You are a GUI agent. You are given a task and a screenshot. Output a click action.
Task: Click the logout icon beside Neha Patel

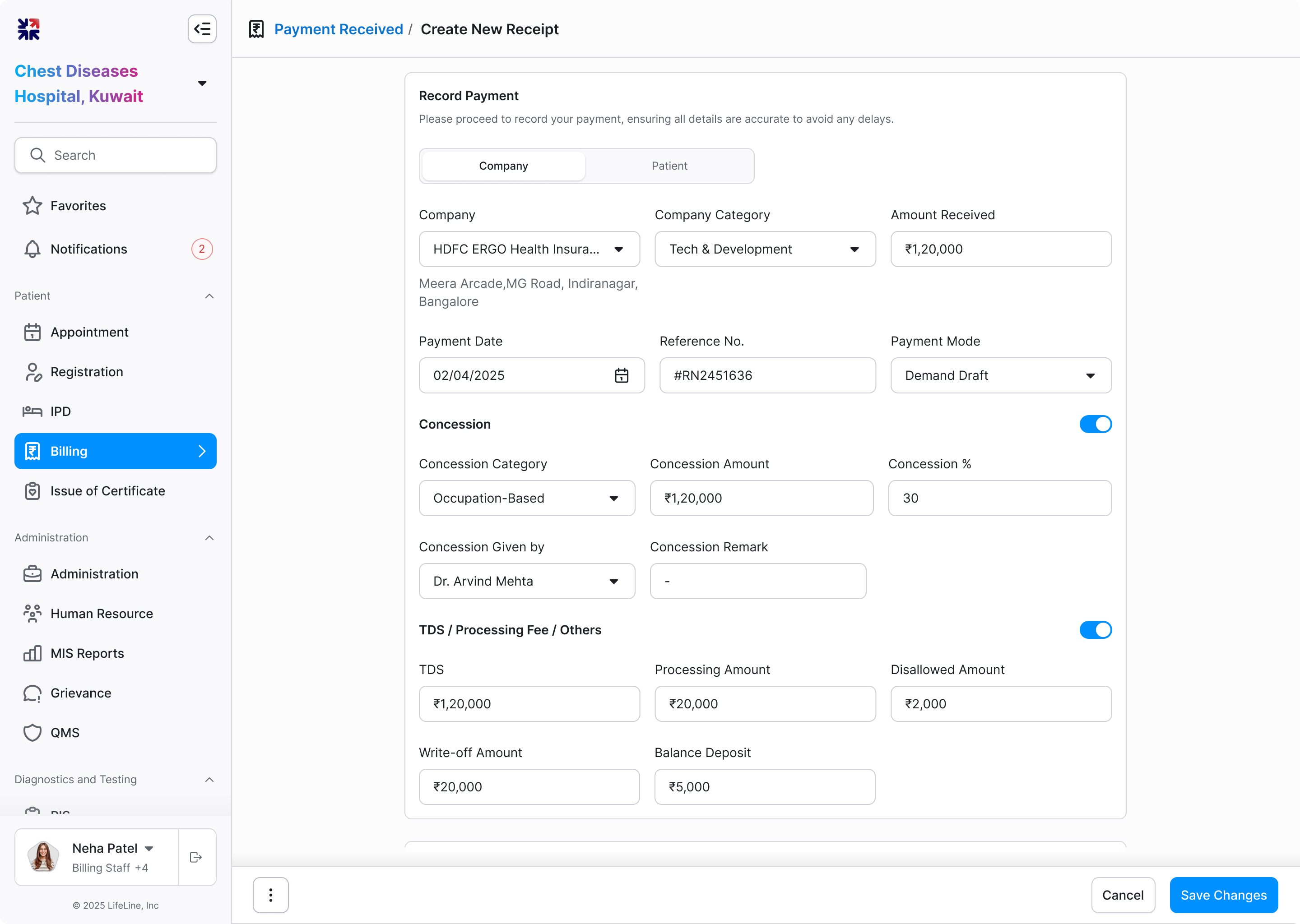point(196,857)
